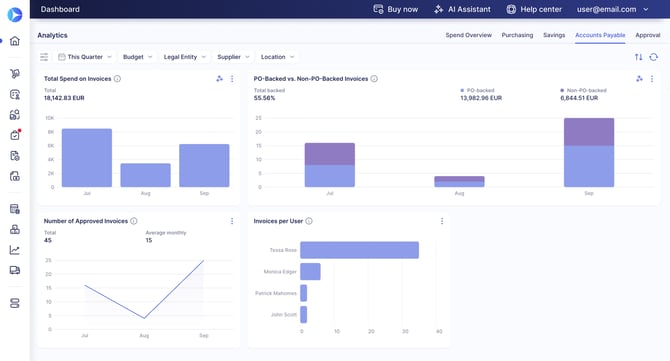Click the Sep stacked bar in PO-Backed chart

[589, 153]
